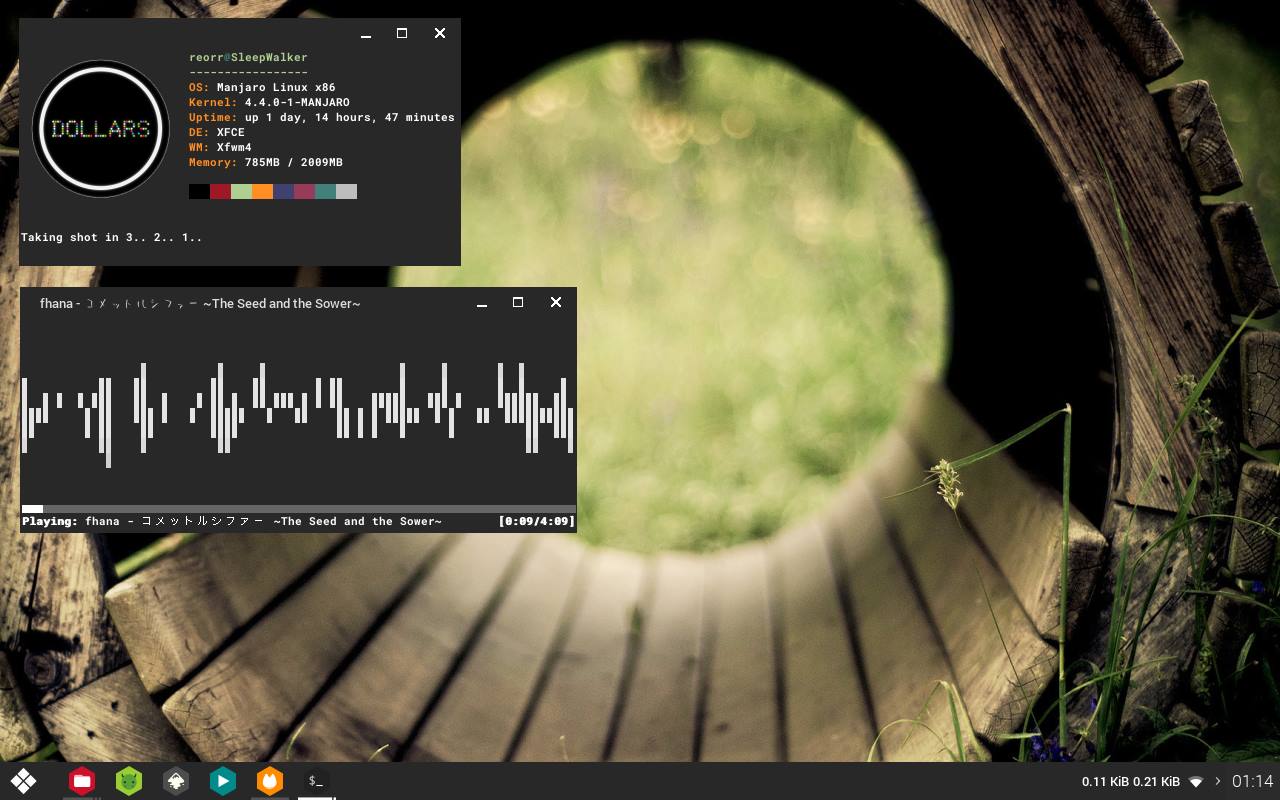Click the black color block in terminal
The height and width of the screenshot is (800, 1280).
point(199,192)
